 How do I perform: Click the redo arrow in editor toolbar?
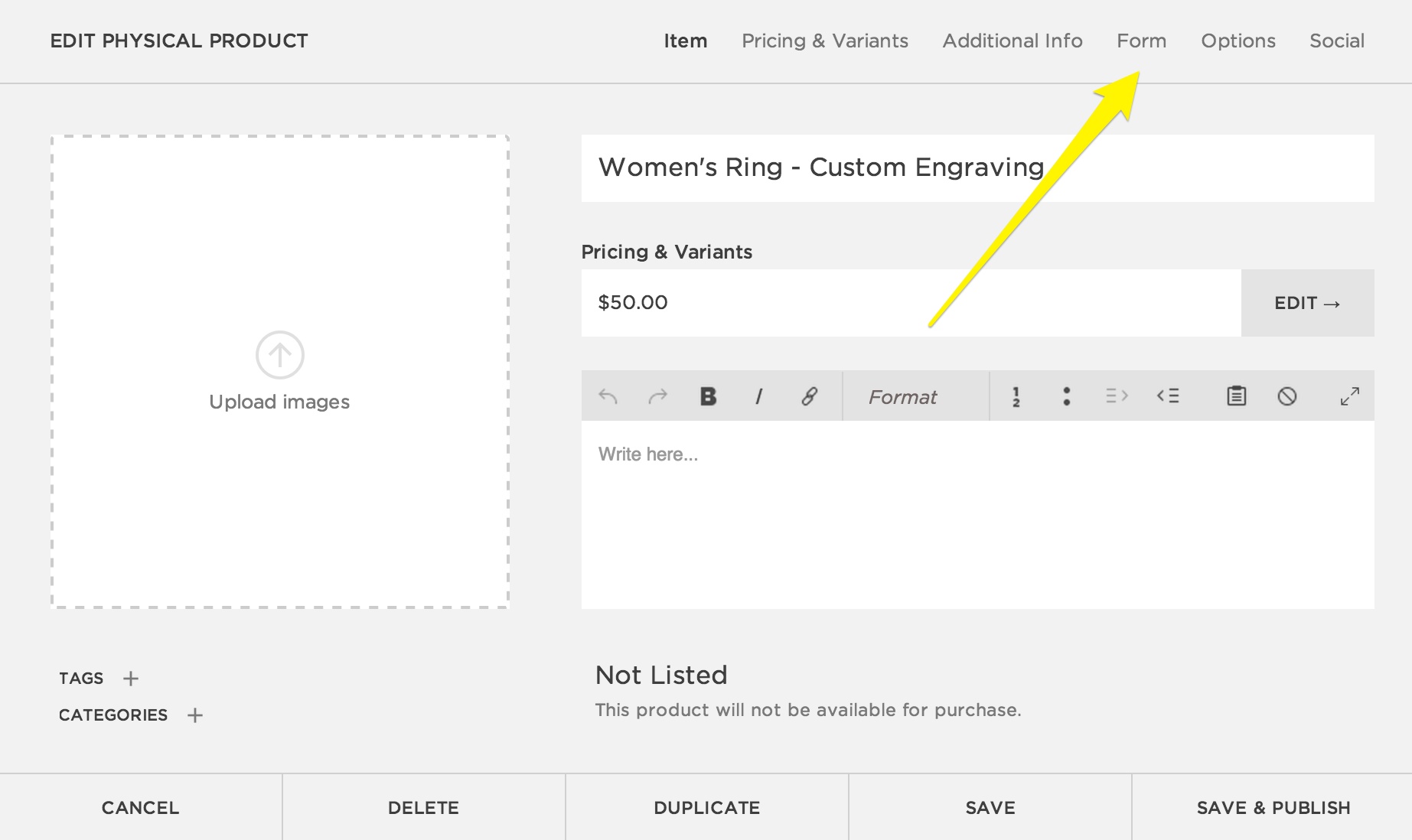pyautogui.click(x=657, y=396)
